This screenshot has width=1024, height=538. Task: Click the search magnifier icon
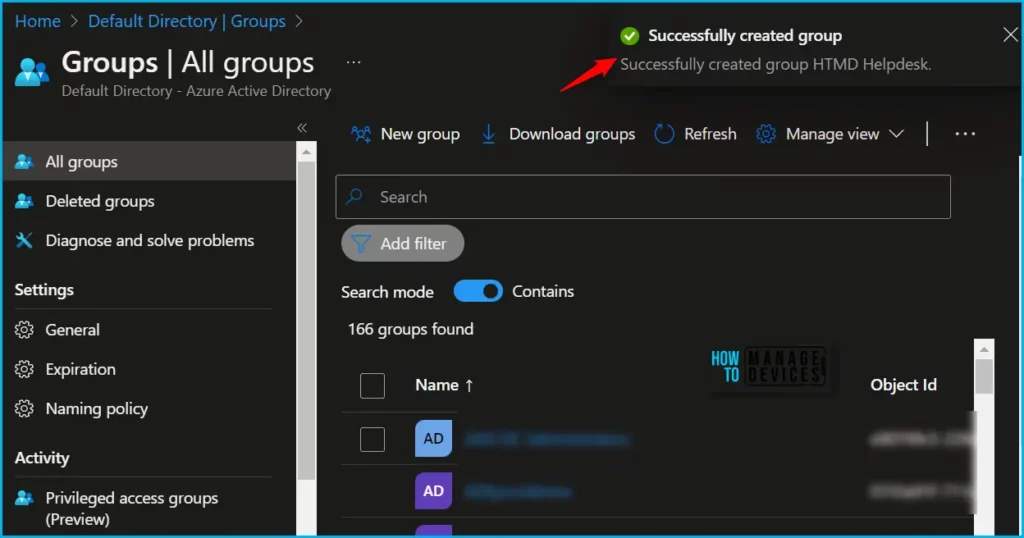click(354, 196)
